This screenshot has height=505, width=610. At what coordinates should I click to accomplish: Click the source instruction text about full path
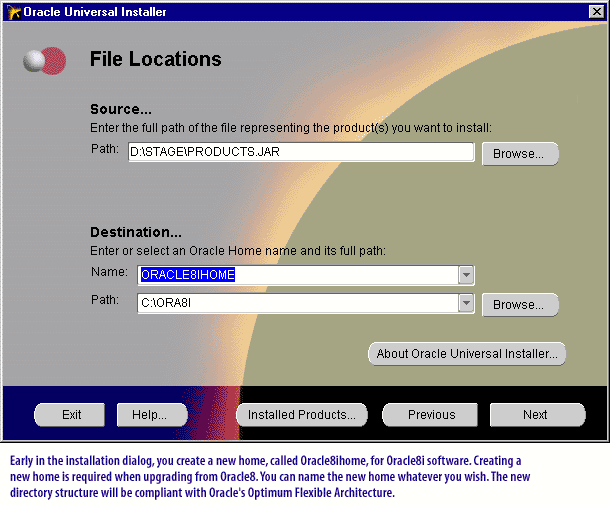[x=291, y=128]
